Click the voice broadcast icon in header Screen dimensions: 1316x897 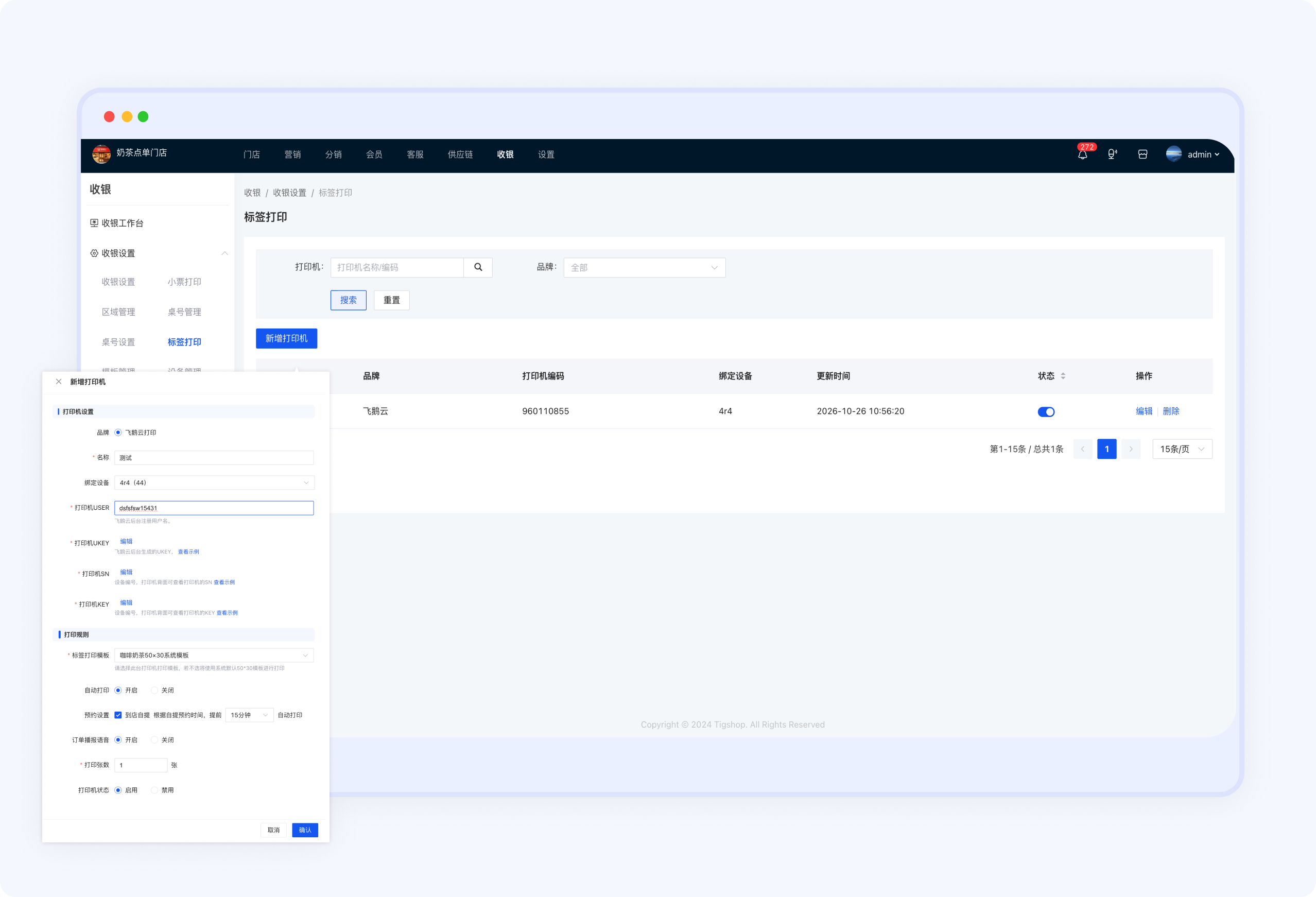click(x=1112, y=154)
